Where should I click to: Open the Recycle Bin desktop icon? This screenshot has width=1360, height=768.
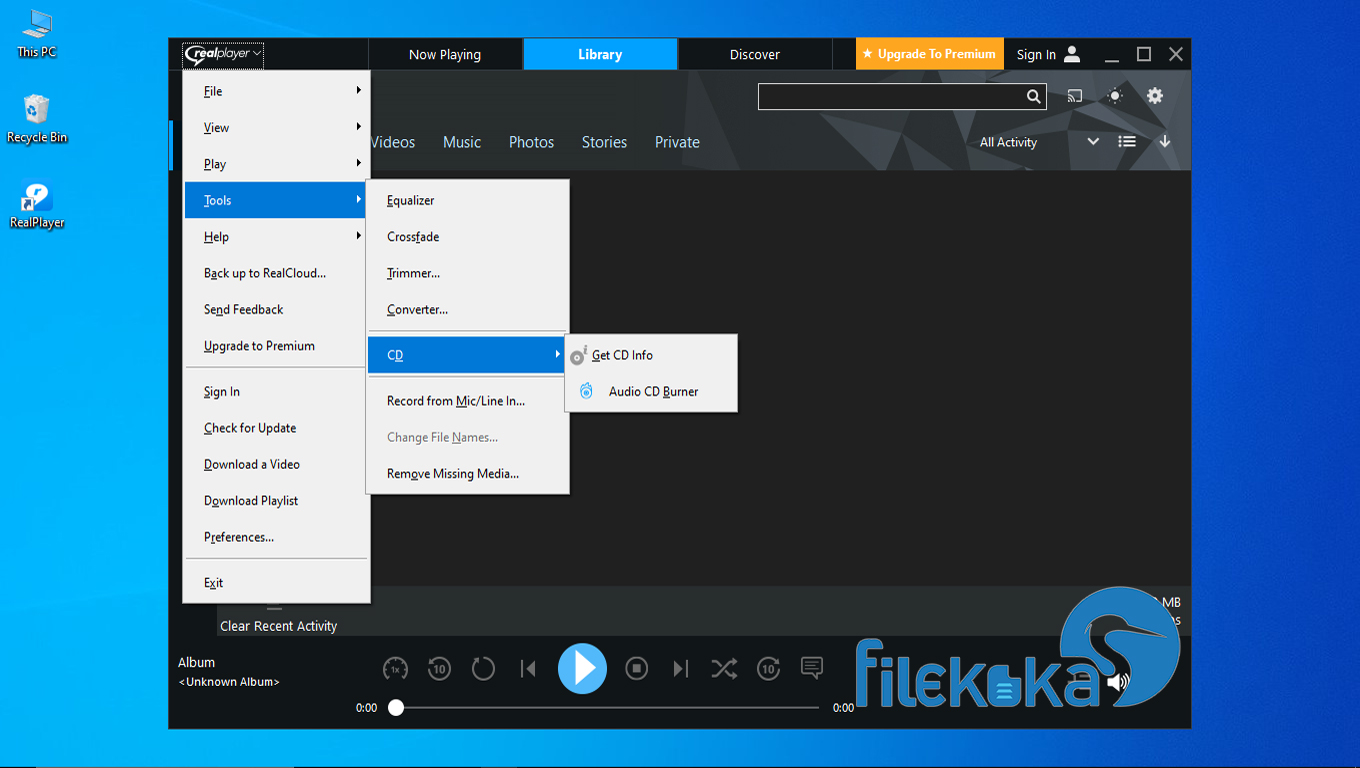(37, 119)
